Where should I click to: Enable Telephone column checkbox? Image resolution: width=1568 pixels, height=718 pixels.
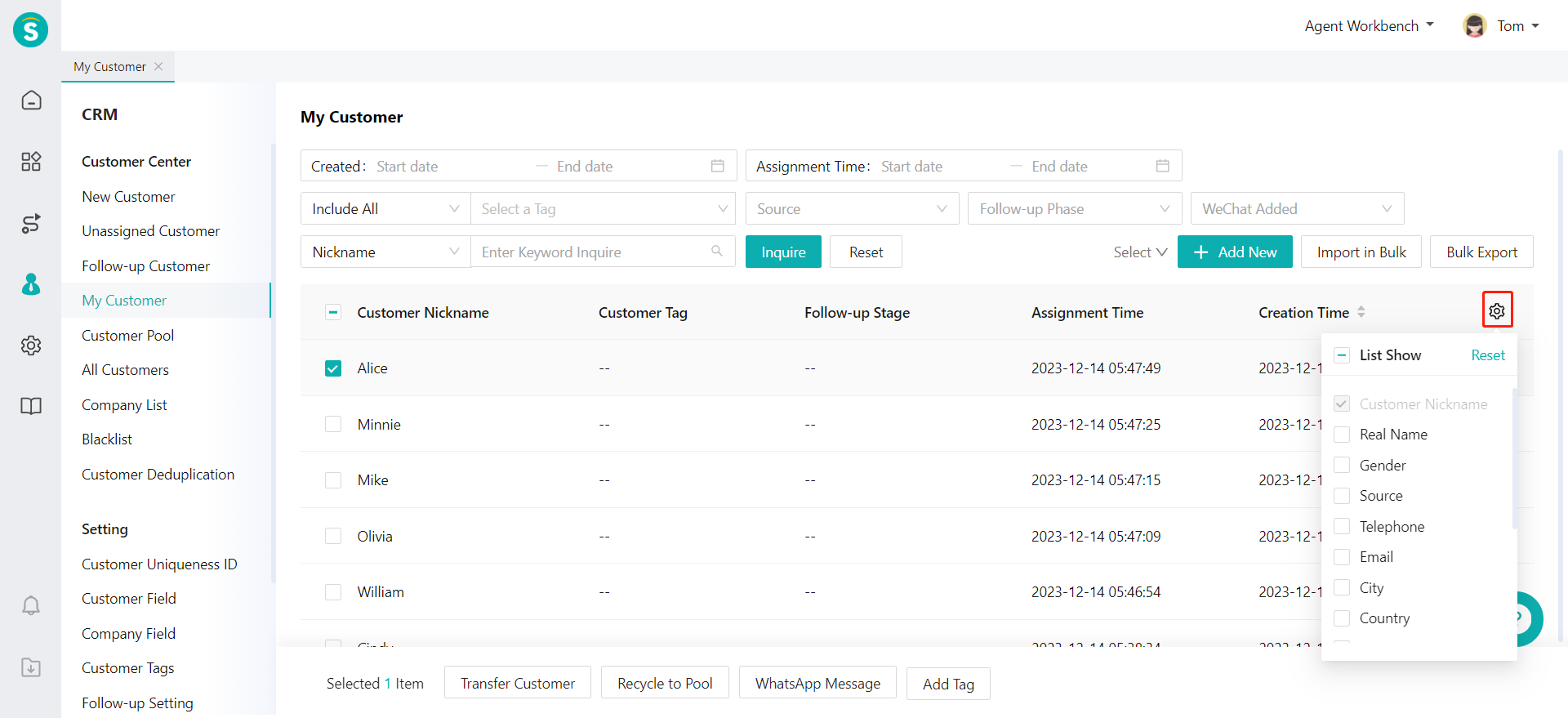[x=1342, y=526]
